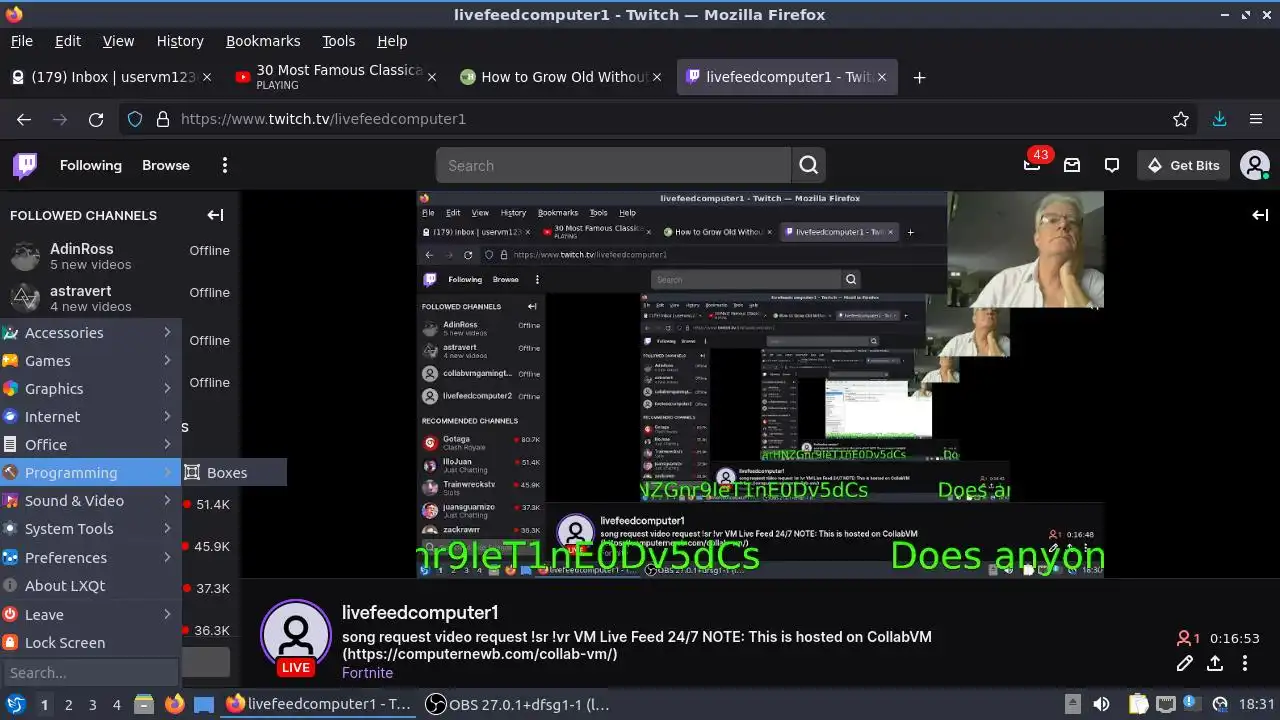Open Firefox downloads panel
Screen dimensions: 1280x720
(x=1219, y=119)
